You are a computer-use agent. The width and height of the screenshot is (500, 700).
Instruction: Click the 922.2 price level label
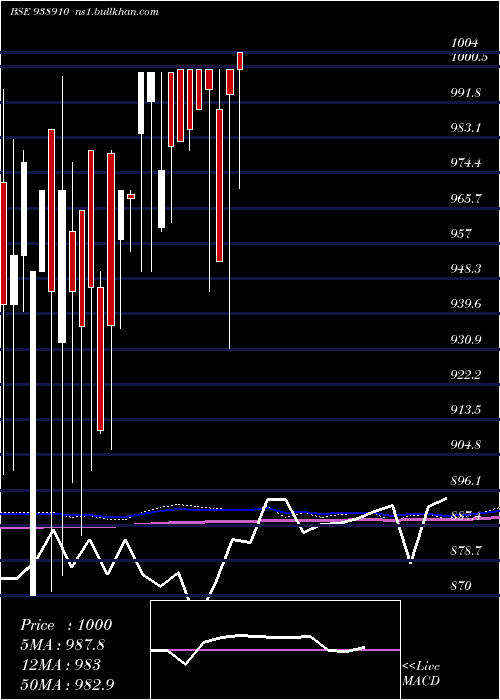tap(466, 375)
